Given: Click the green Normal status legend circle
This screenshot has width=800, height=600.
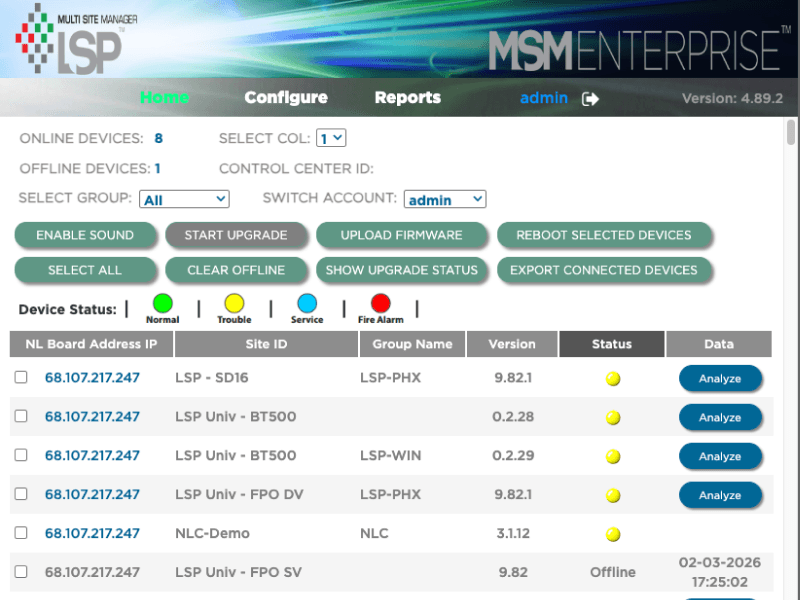Looking at the screenshot, I should (x=163, y=303).
